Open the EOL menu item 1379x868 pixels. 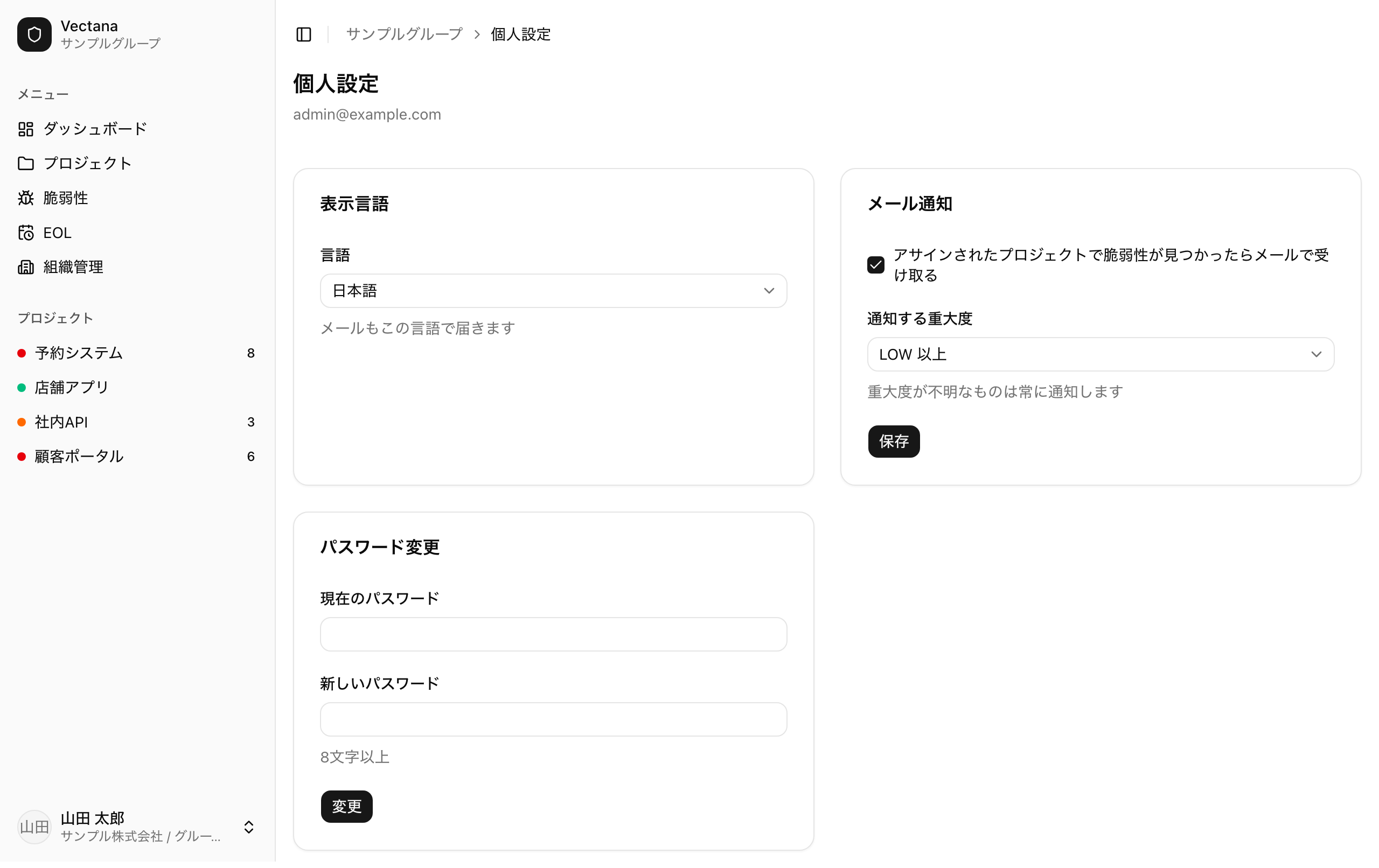click(137, 233)
